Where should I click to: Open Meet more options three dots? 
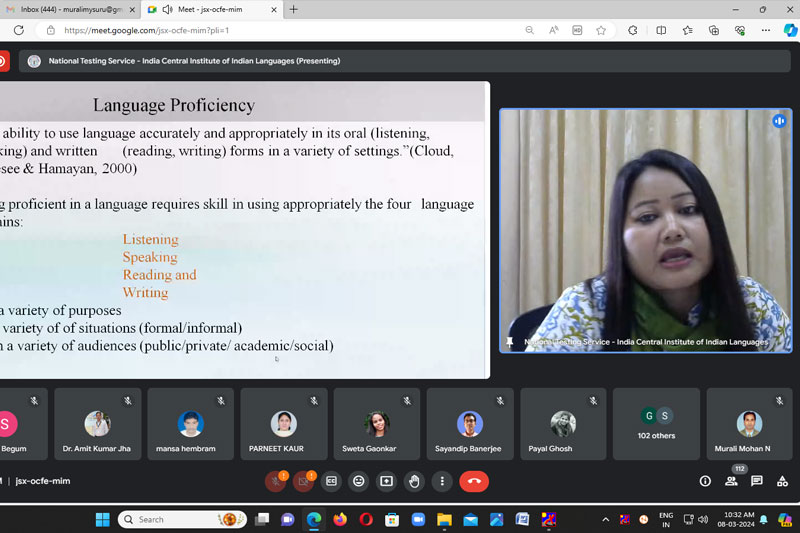click(x=442, y=481)
